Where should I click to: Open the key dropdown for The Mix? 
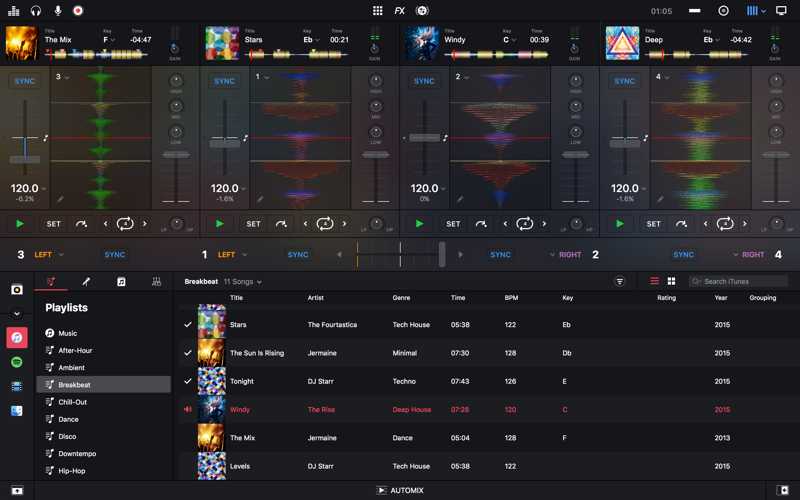click(109, 40)
